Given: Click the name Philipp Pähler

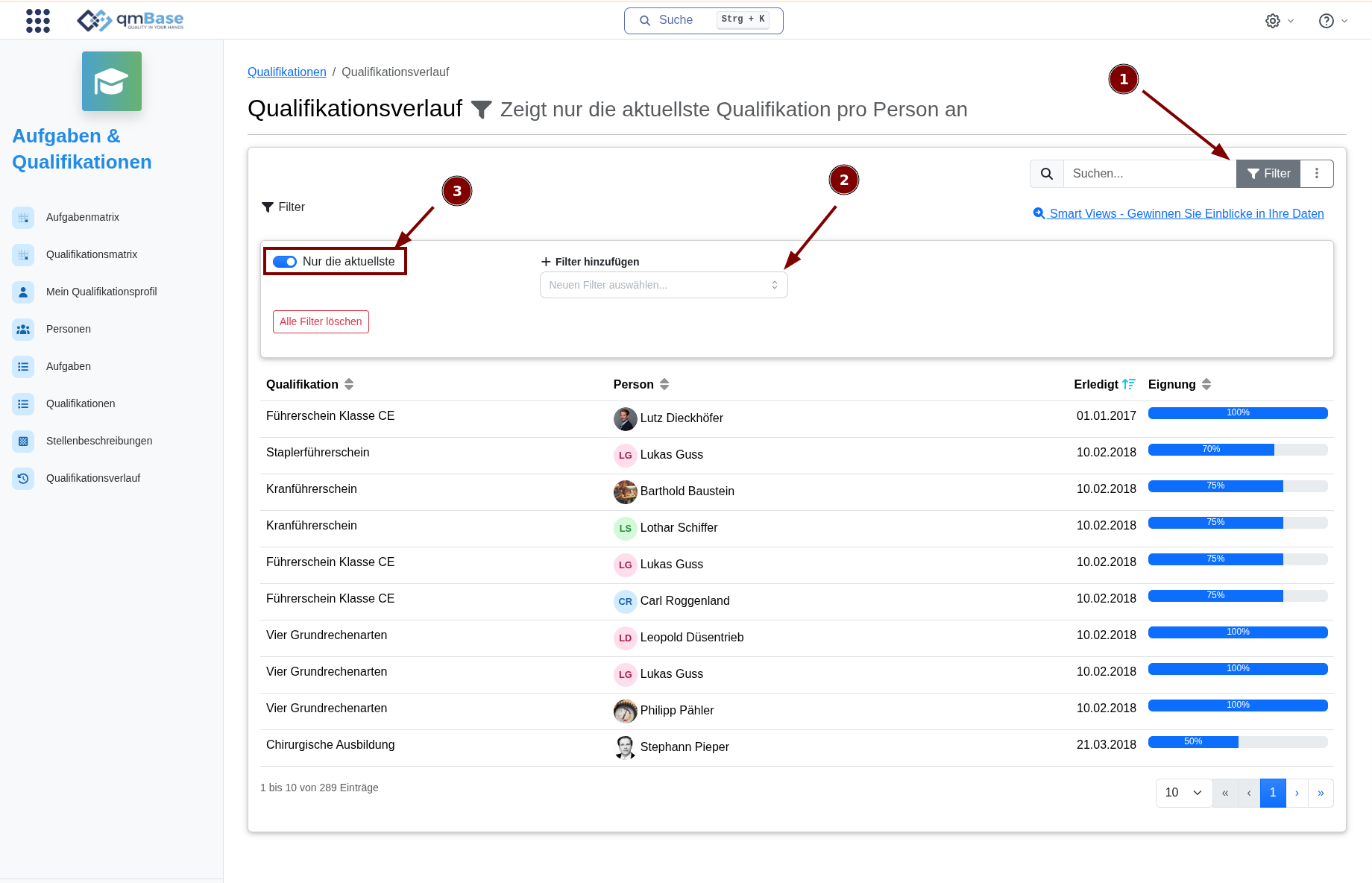Looking at the screenshot, I should (677, 711).
